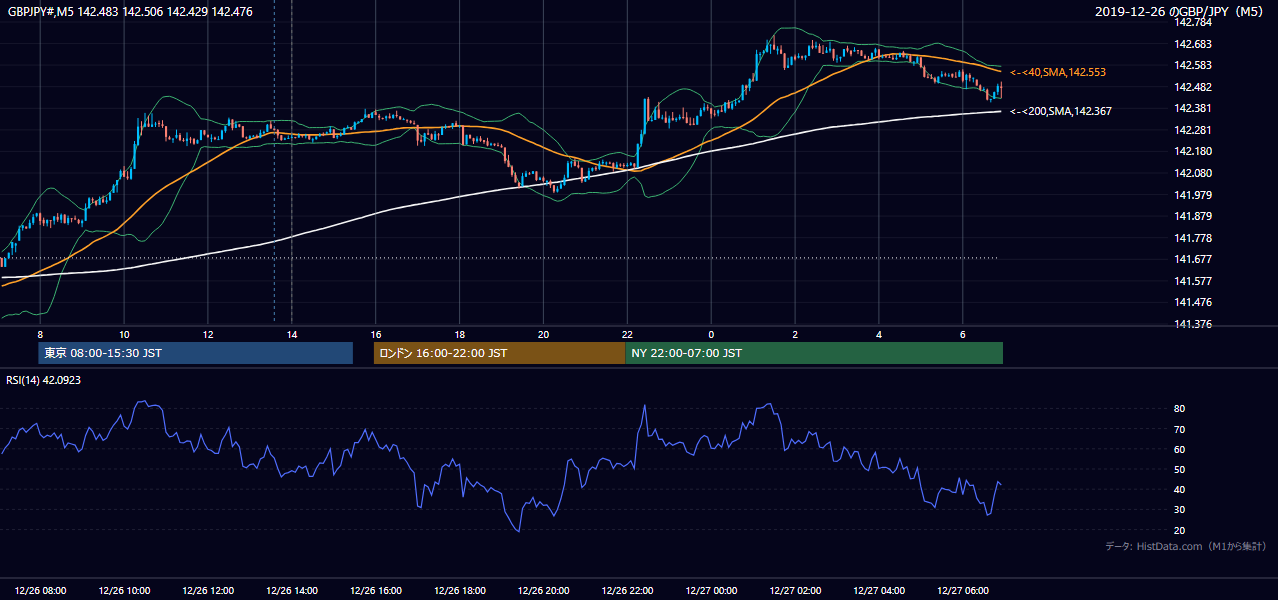The height and width of the screenshot is (600, 1278).
Task: Click price axis value 141.376
Action: 1191,325
